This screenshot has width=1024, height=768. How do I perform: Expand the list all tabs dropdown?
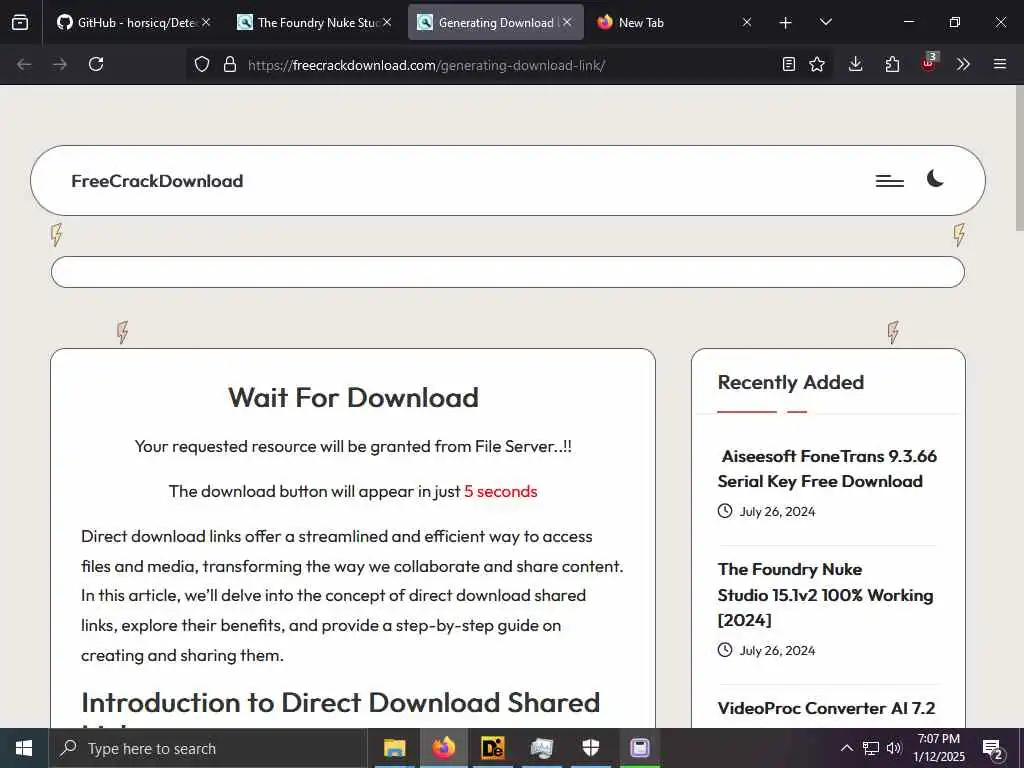coord(825,22)
